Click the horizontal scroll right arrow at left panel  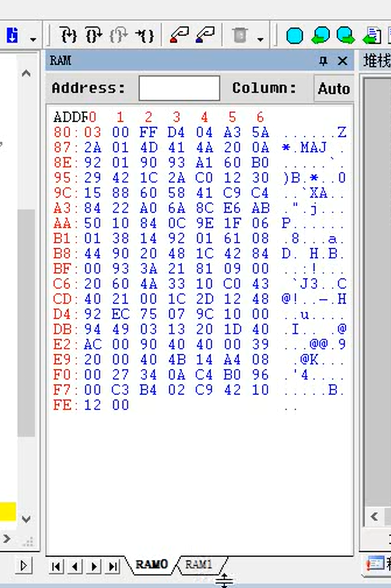(7, 539)
